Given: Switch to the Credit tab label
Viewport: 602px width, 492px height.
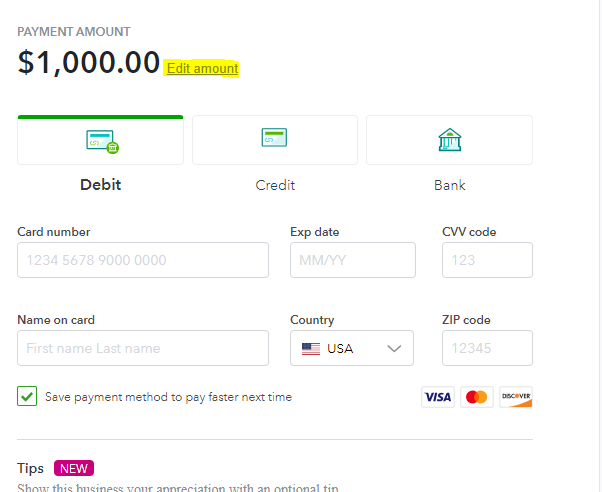Looking at the screenshot, I should (275, 185).
